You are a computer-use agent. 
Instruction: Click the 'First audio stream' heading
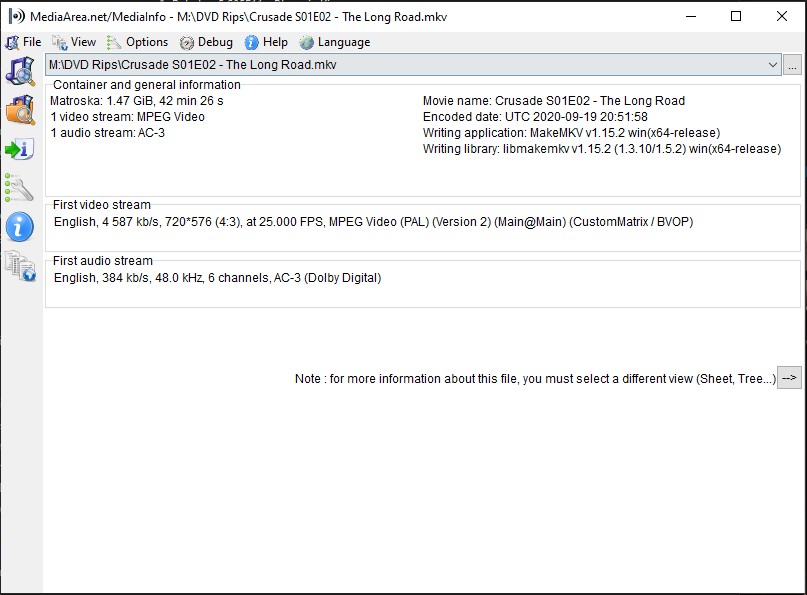tap(103, 261)
